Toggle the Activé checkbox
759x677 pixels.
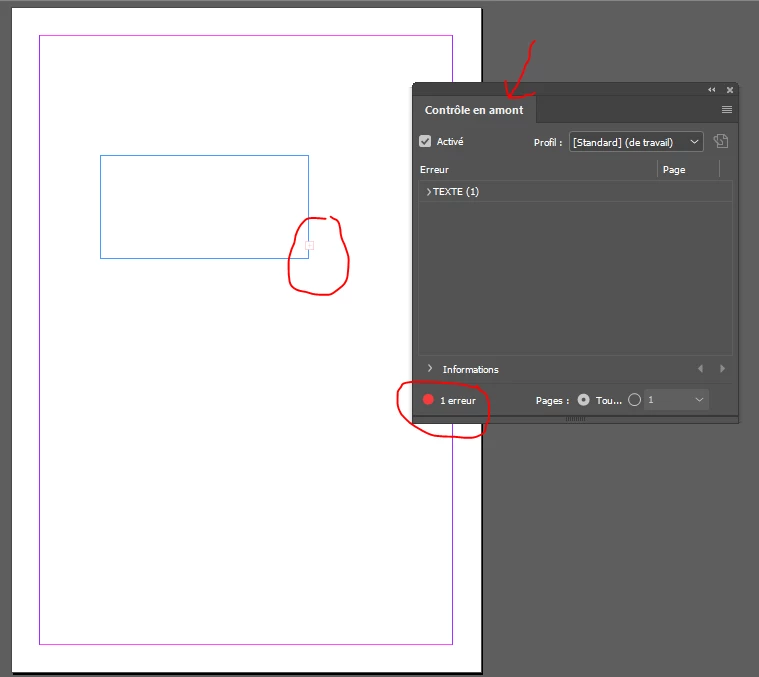pos(425,141)
